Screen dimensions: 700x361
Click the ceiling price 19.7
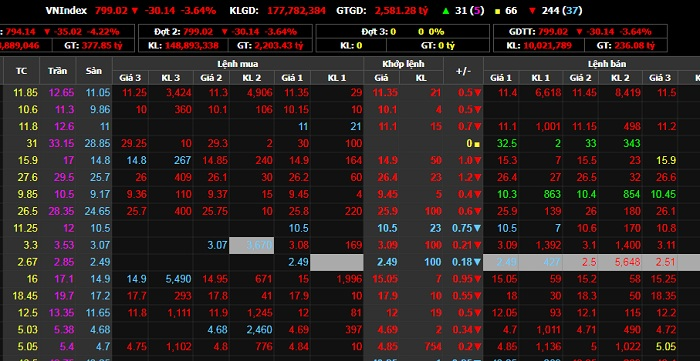coord(64,295)
